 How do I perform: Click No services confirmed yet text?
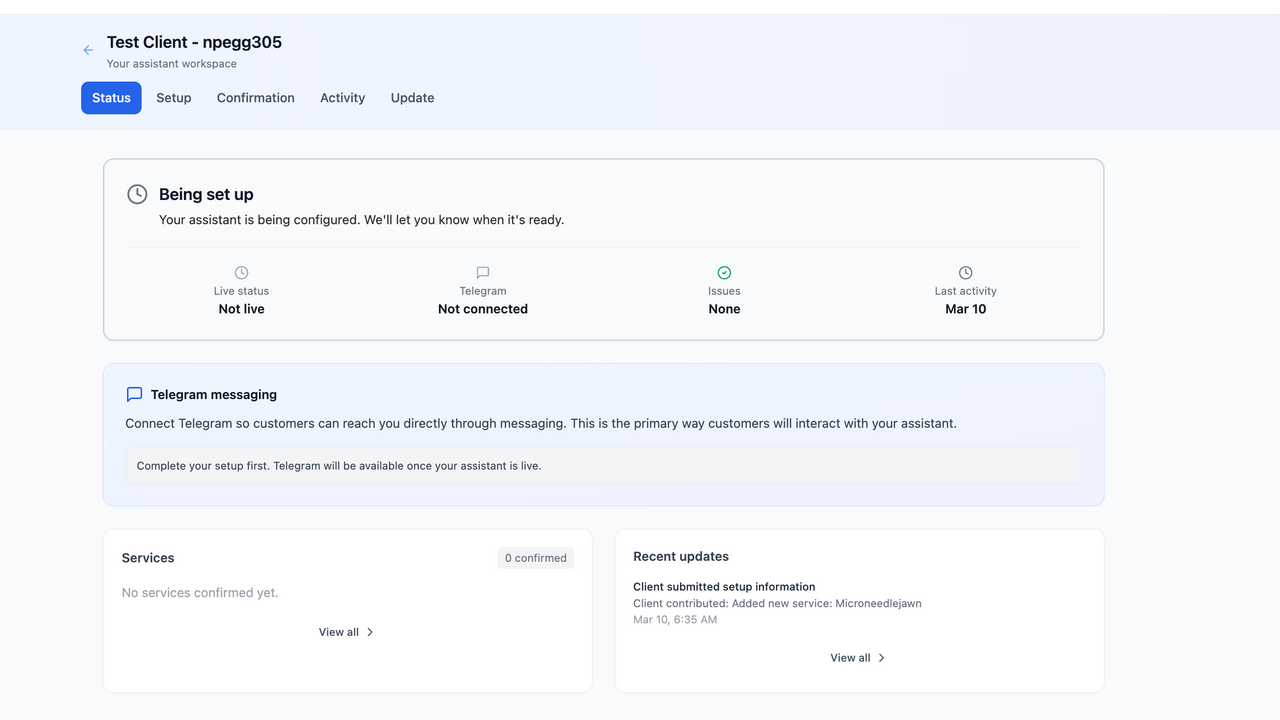[x=200, y=593]
